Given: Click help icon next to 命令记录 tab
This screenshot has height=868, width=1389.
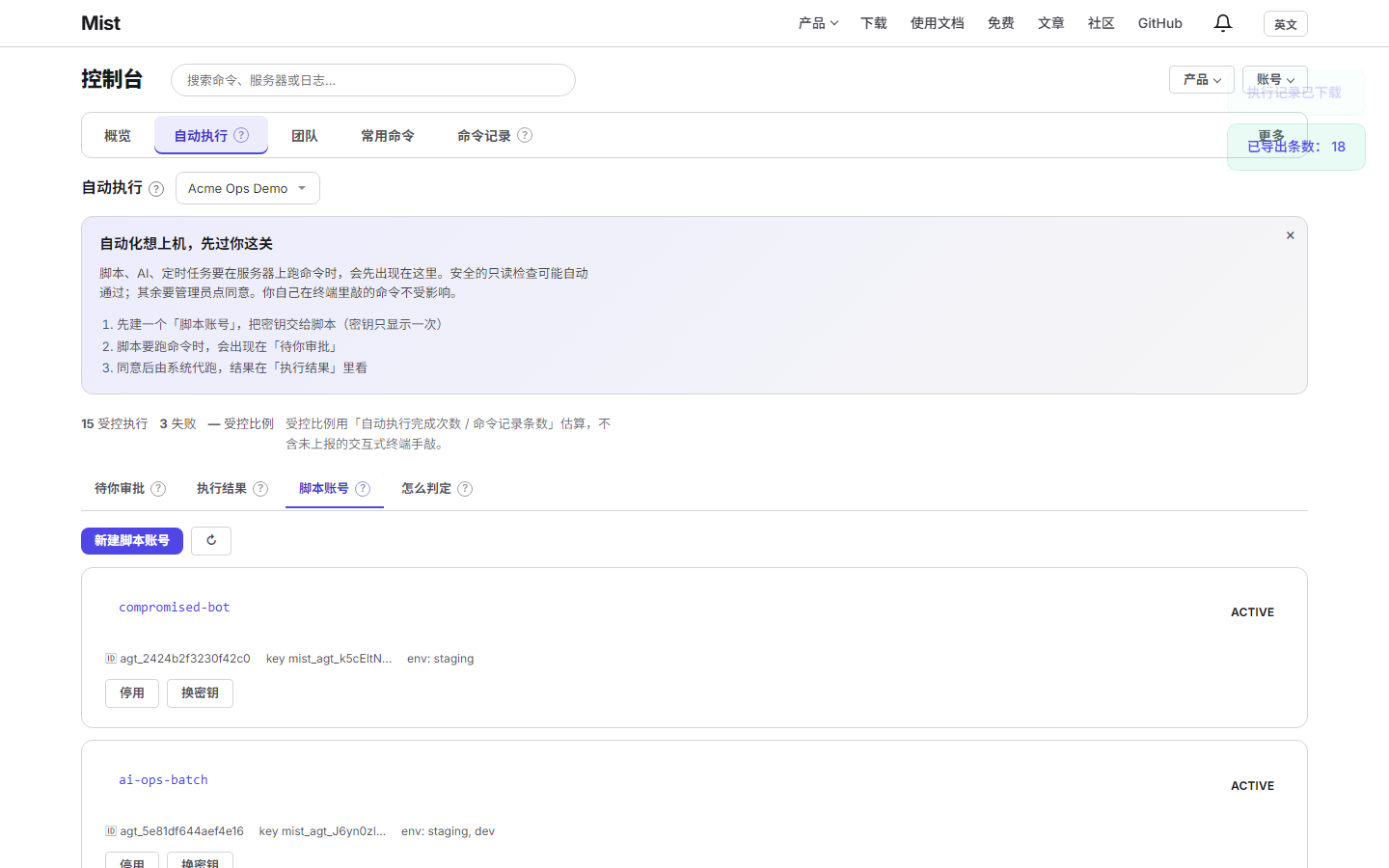Looking at the screenshot, I should coord(525,135).
